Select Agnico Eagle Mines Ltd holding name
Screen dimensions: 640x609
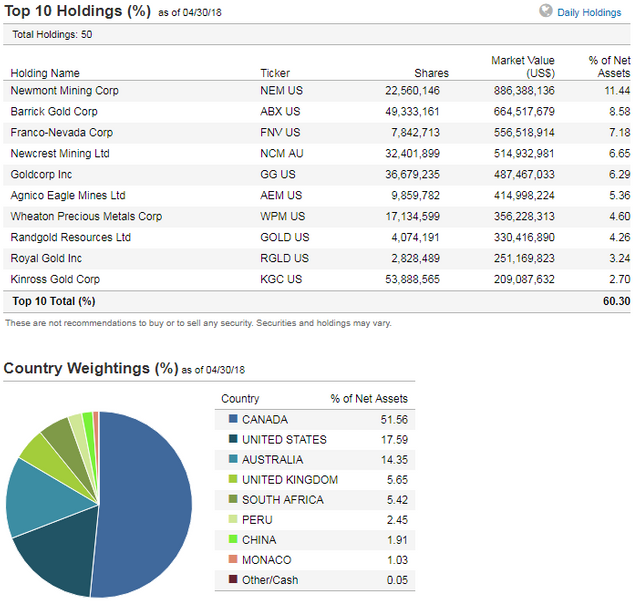pos(68,196)
